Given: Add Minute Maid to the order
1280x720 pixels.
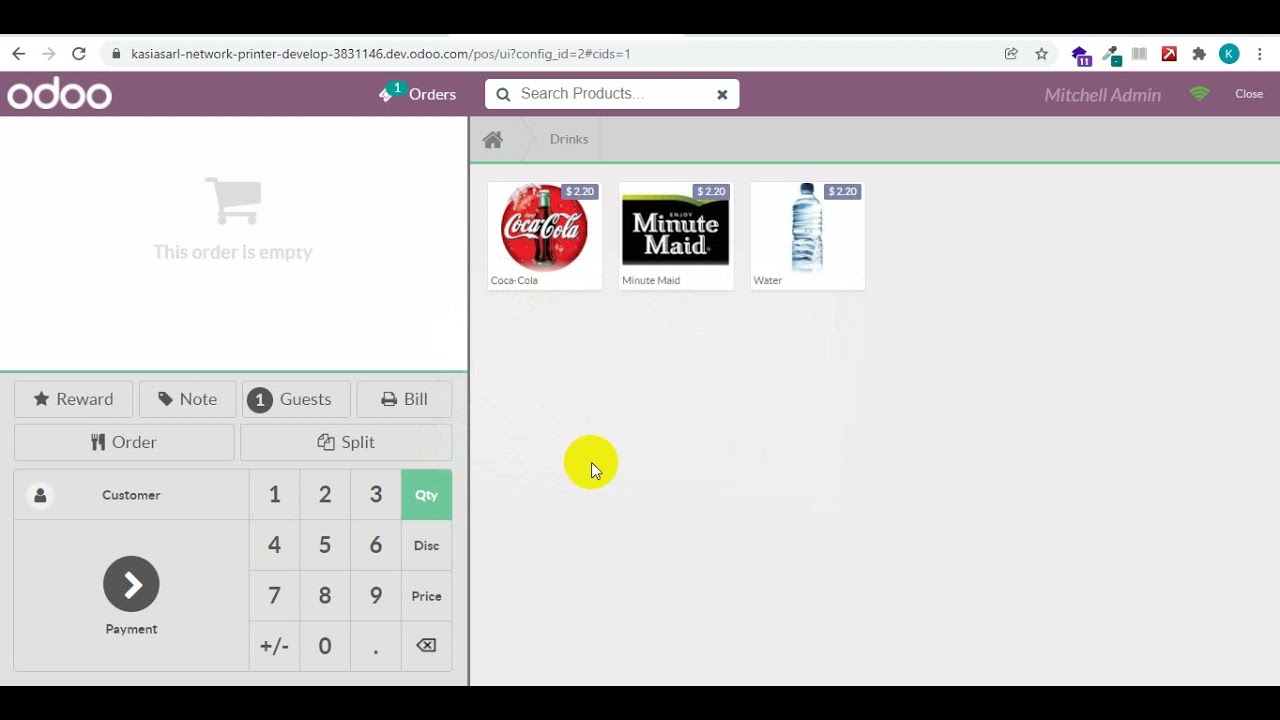Looking at the screenshot, I should 676,236.
